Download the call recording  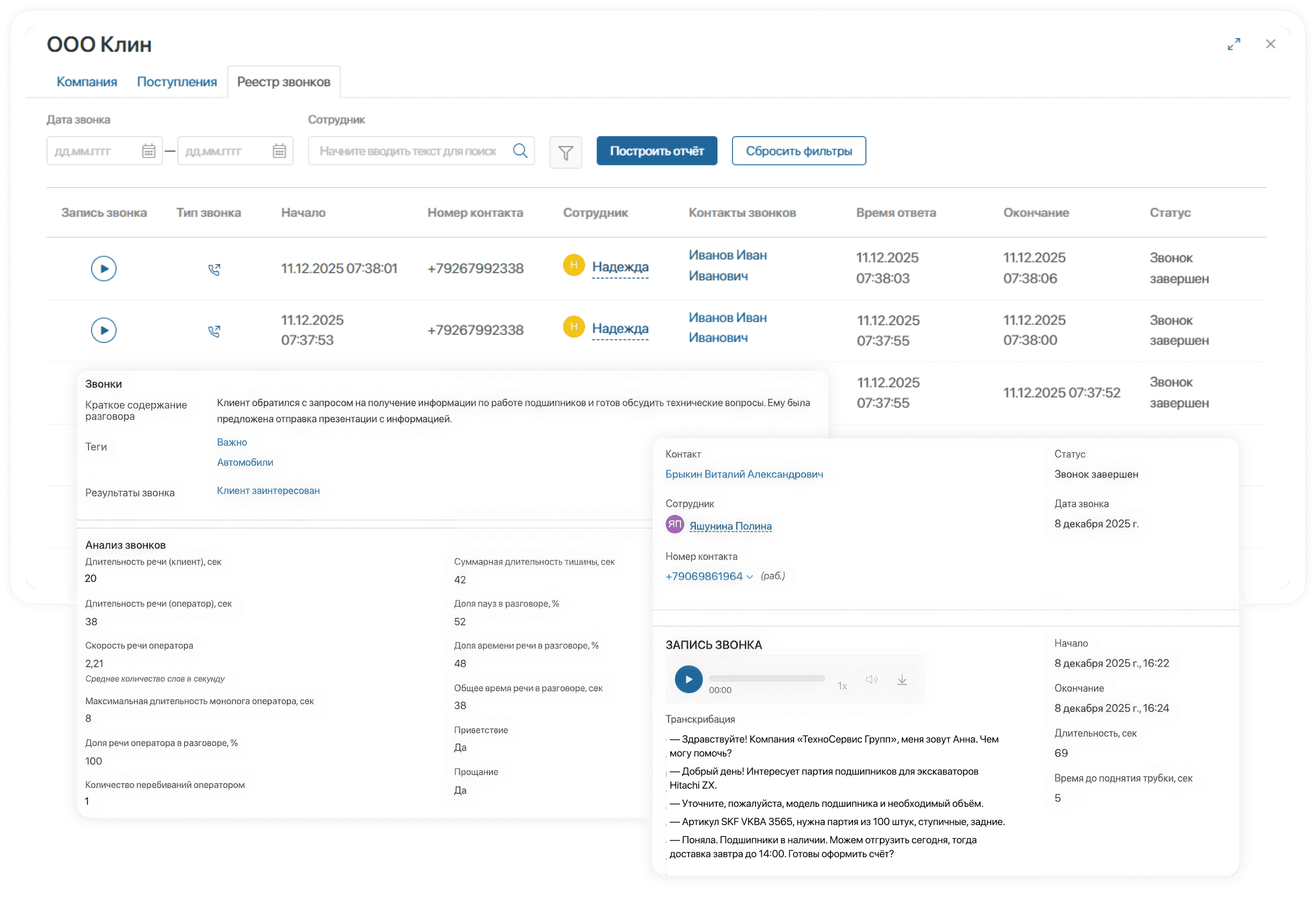click(x=902, y=679)
